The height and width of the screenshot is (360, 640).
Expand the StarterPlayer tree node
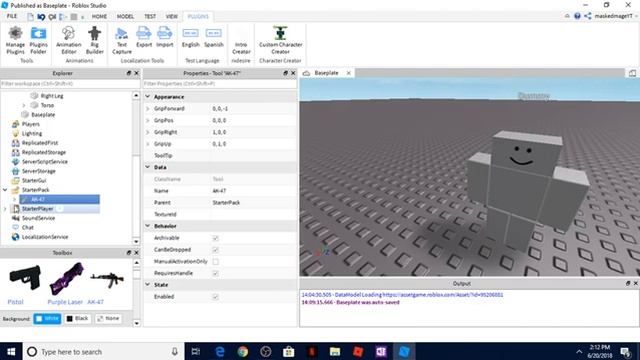coord(5,209)
